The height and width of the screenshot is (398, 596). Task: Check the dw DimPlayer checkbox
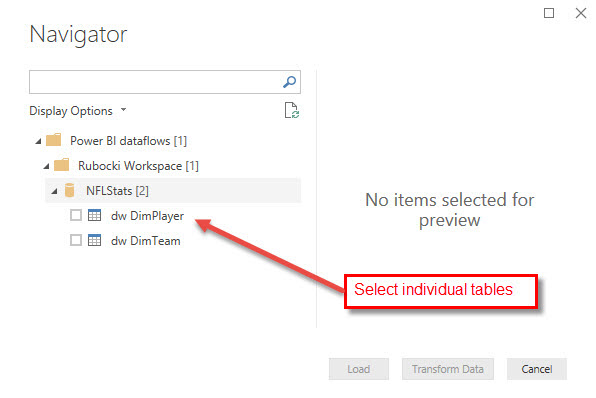76,215
